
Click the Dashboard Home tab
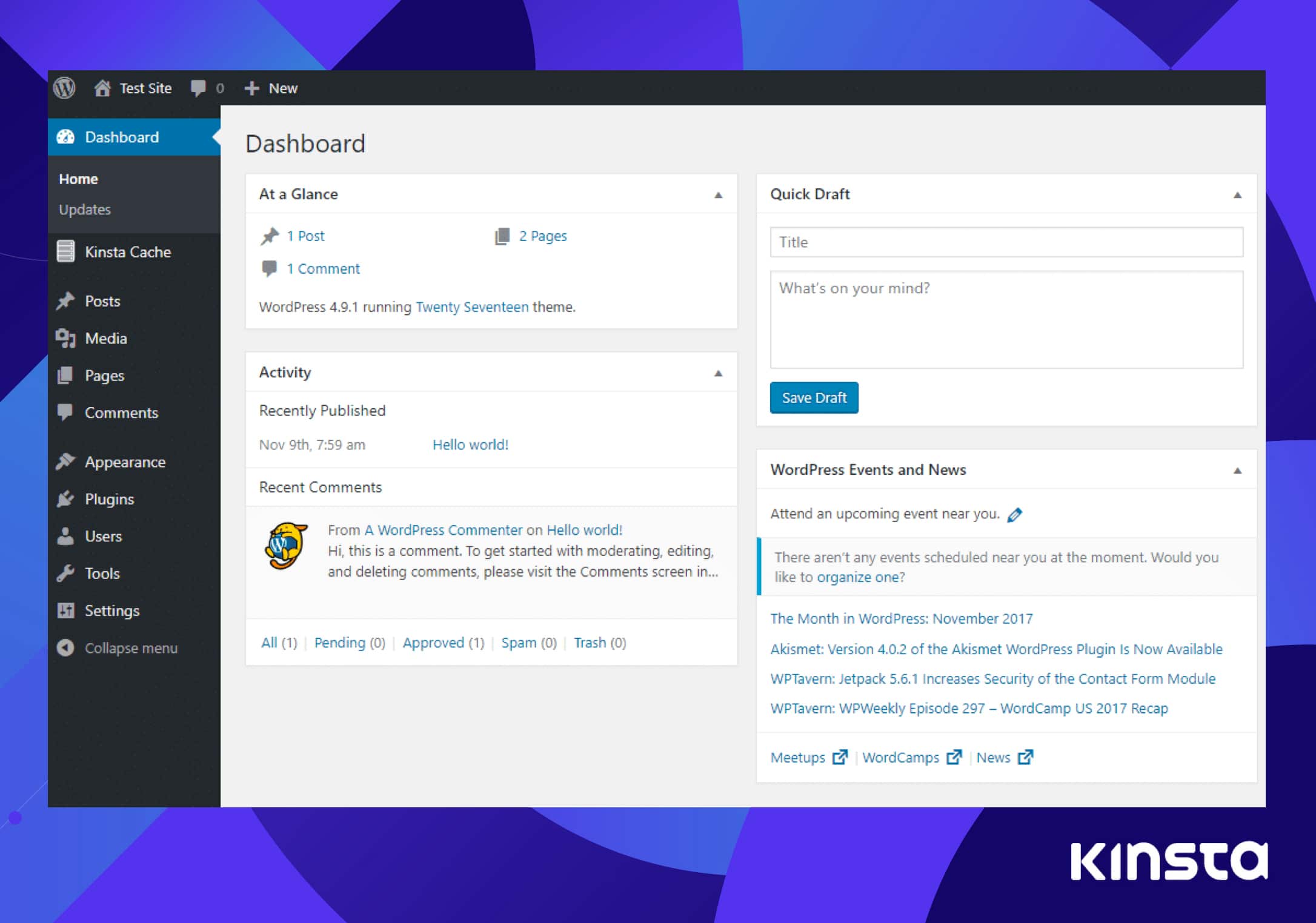pos(80,179)
